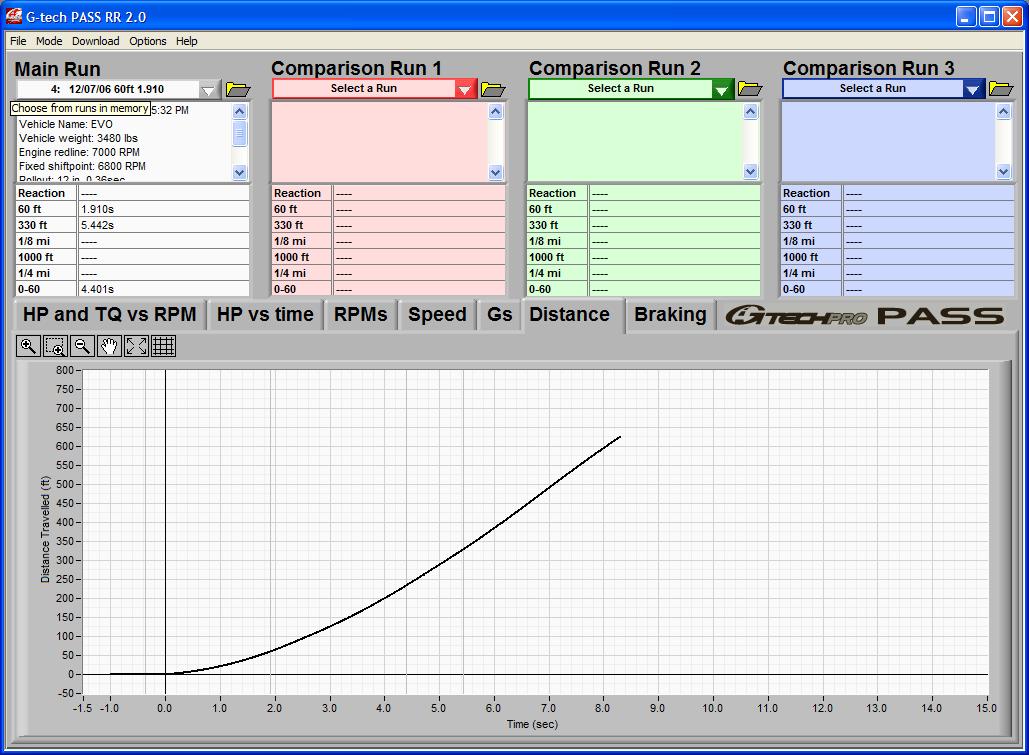The height and width of the screenshot is (755, 1029).
Task: Select the zoom-to-region selection tool
Action: [55, 346]
